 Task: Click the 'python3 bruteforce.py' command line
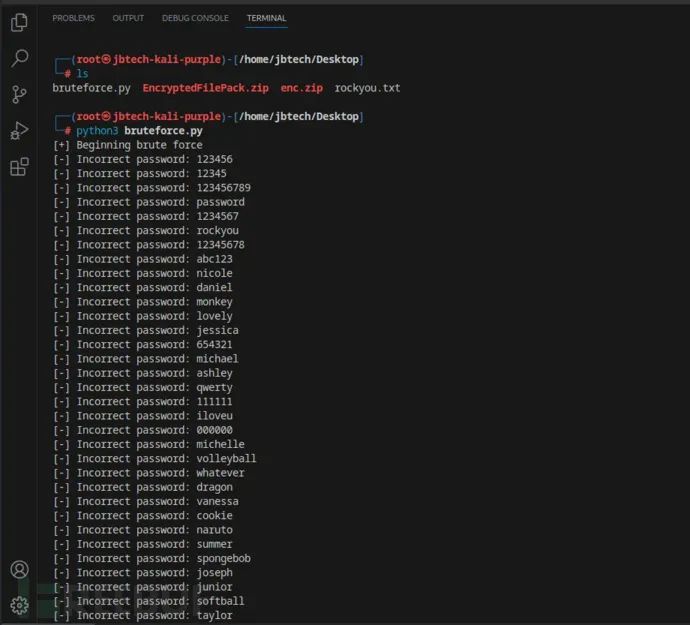coord(139,131)
